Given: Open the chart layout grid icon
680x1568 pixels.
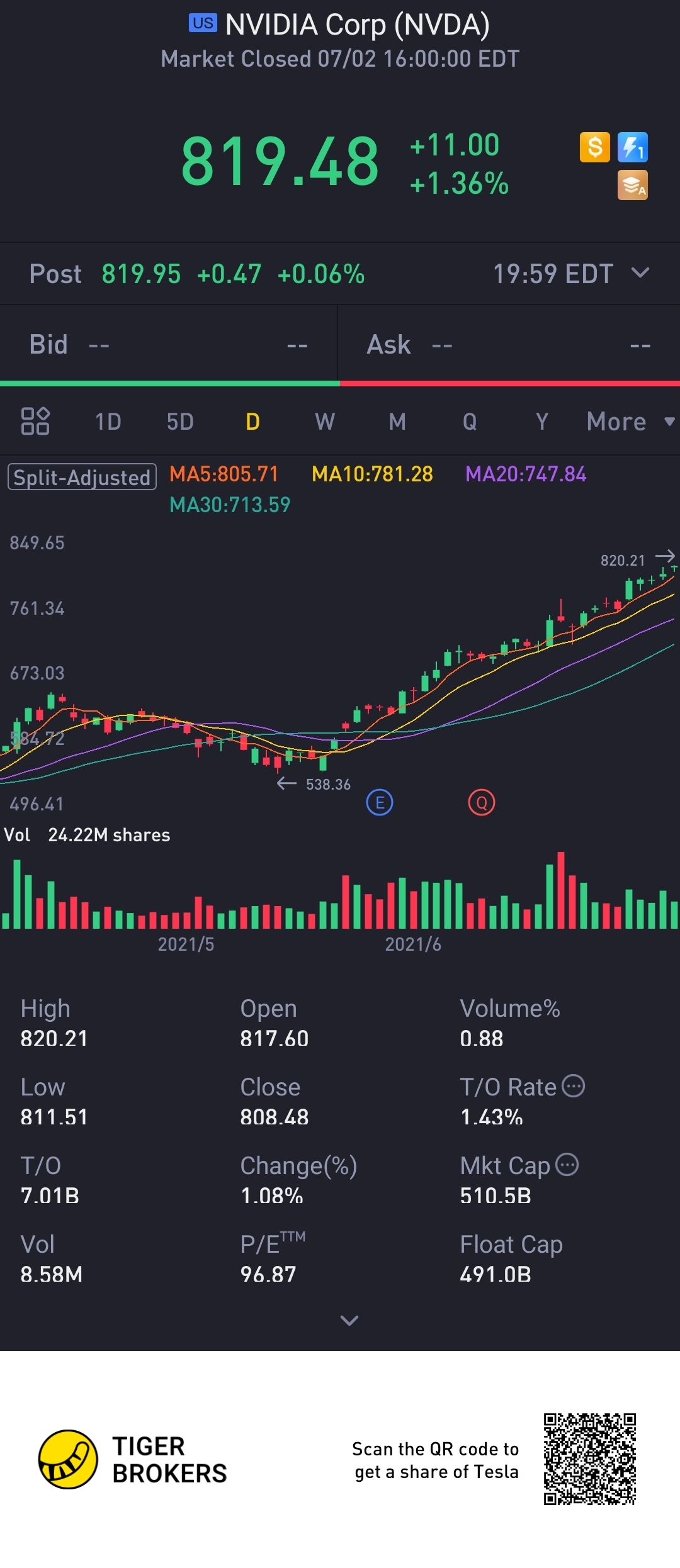Looking at the screenshot, I should (35, 421).
